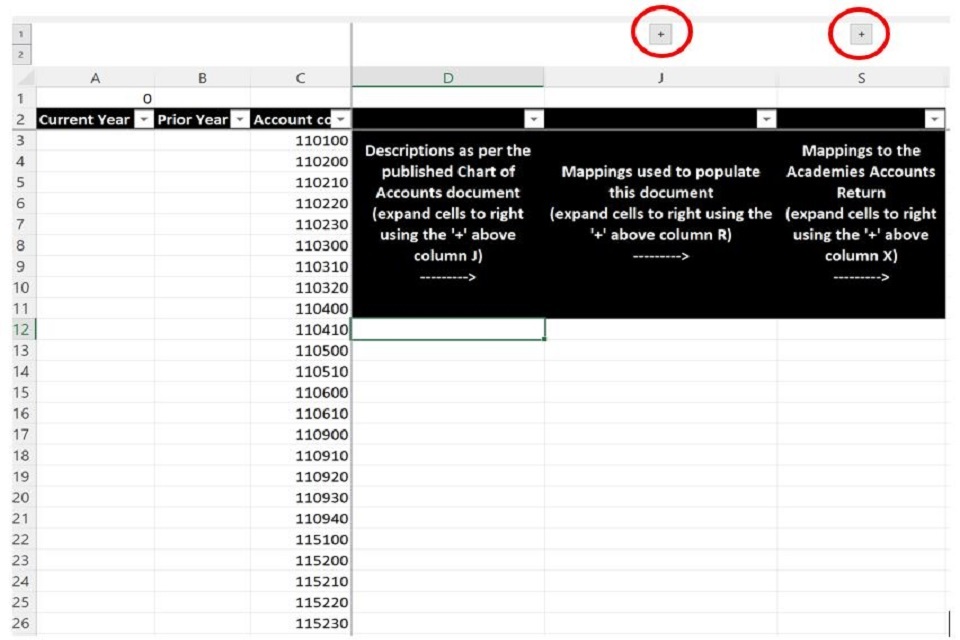Screen dimensions: 960x640
Task: Open the filter dropdown in column D header row
Action: [534, 120]
